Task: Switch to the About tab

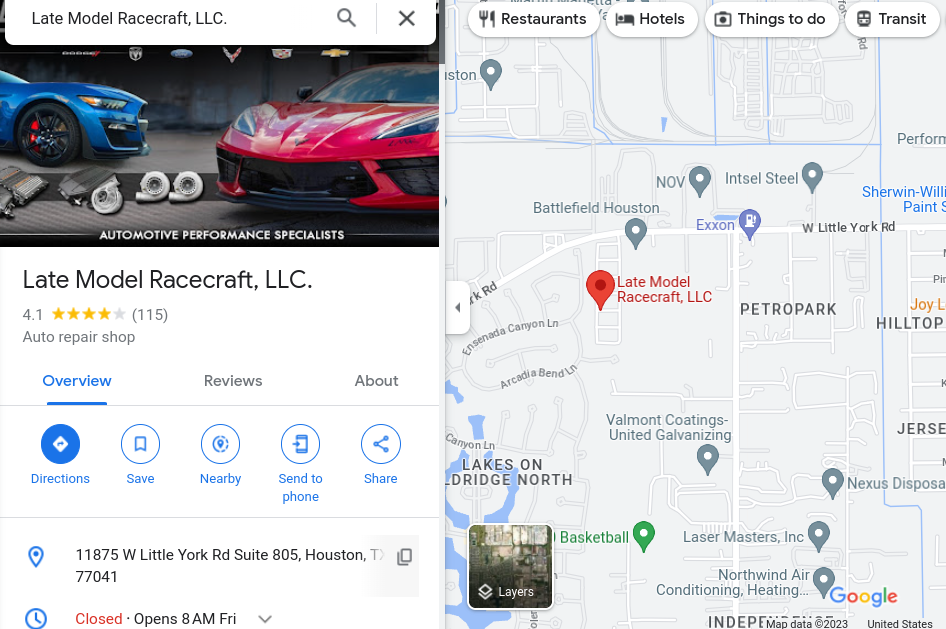Action: (376, 381)
